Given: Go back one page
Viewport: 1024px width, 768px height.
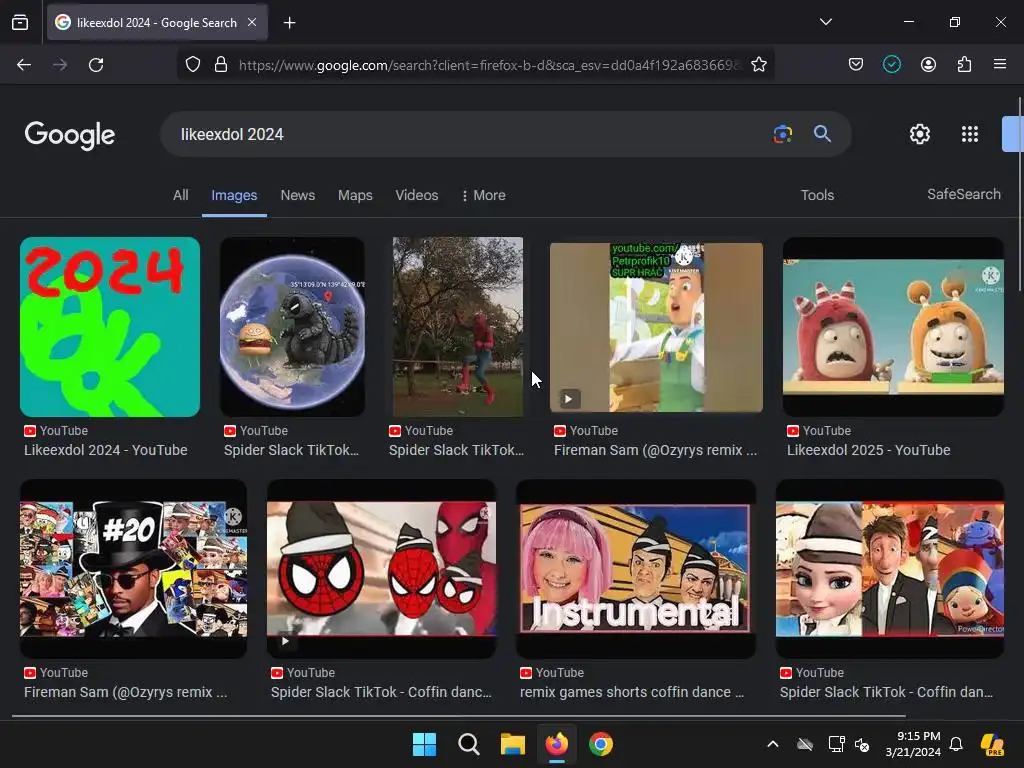Looking at the screenshot, I should click(24, 65).
